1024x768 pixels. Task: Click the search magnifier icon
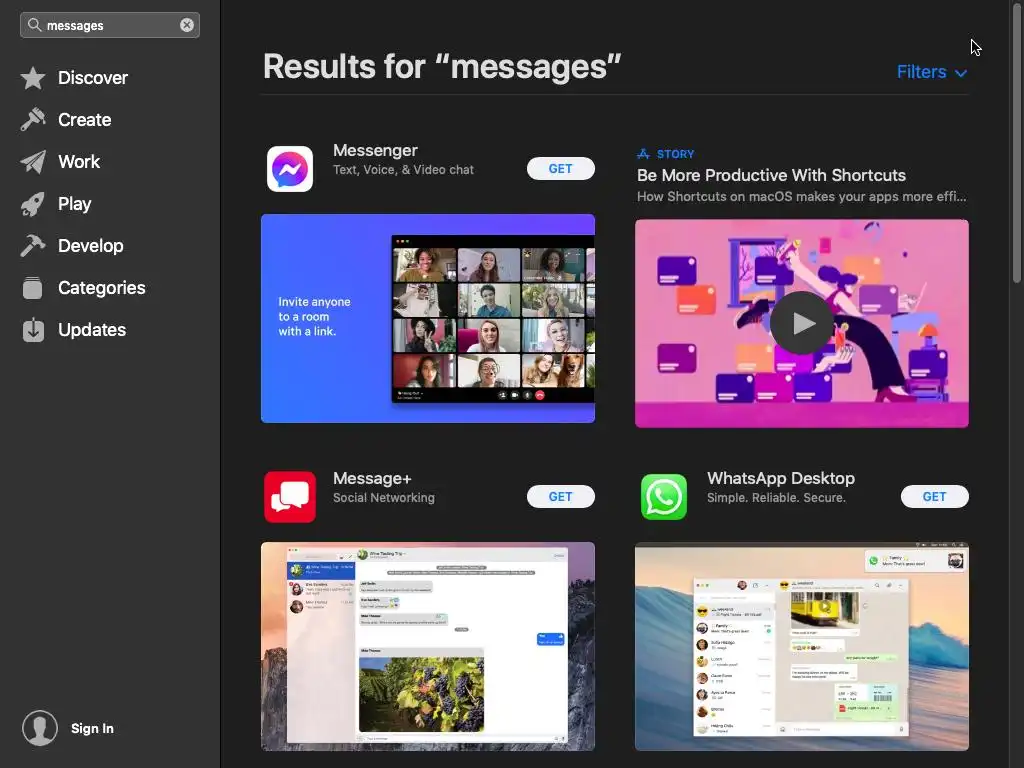click(34, 25)
